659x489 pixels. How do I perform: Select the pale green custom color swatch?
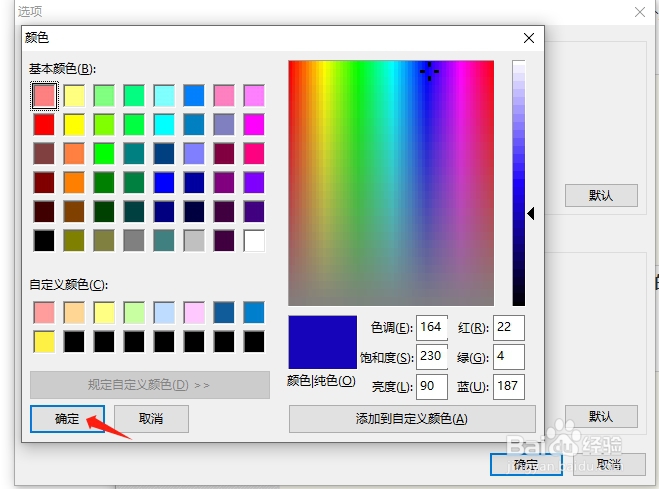pos(134,313)
